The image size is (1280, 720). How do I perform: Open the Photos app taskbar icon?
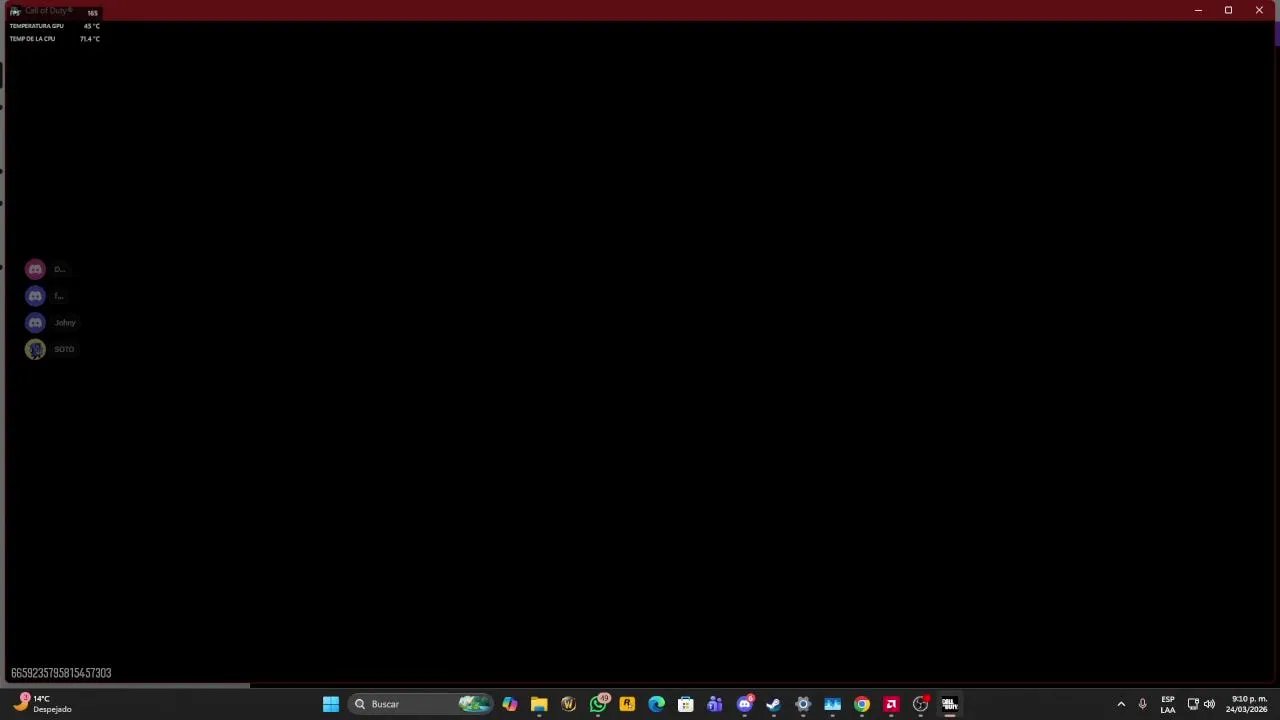tap(832, 704)
